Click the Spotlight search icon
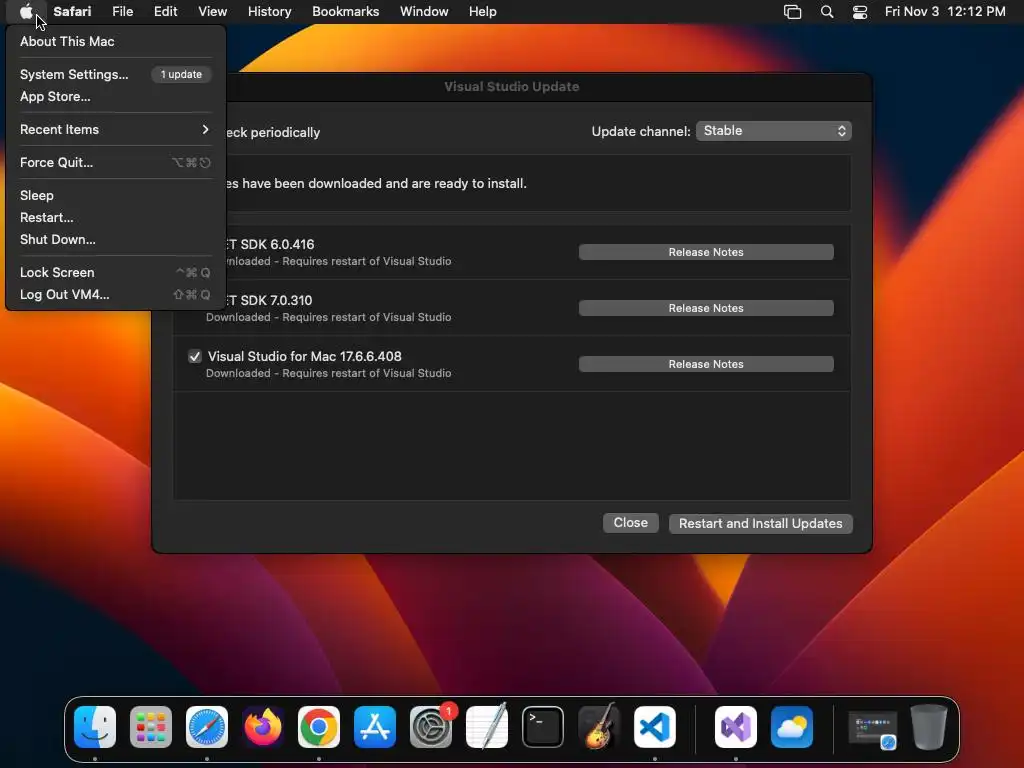1024x768 pixels. tap(827, 12)
